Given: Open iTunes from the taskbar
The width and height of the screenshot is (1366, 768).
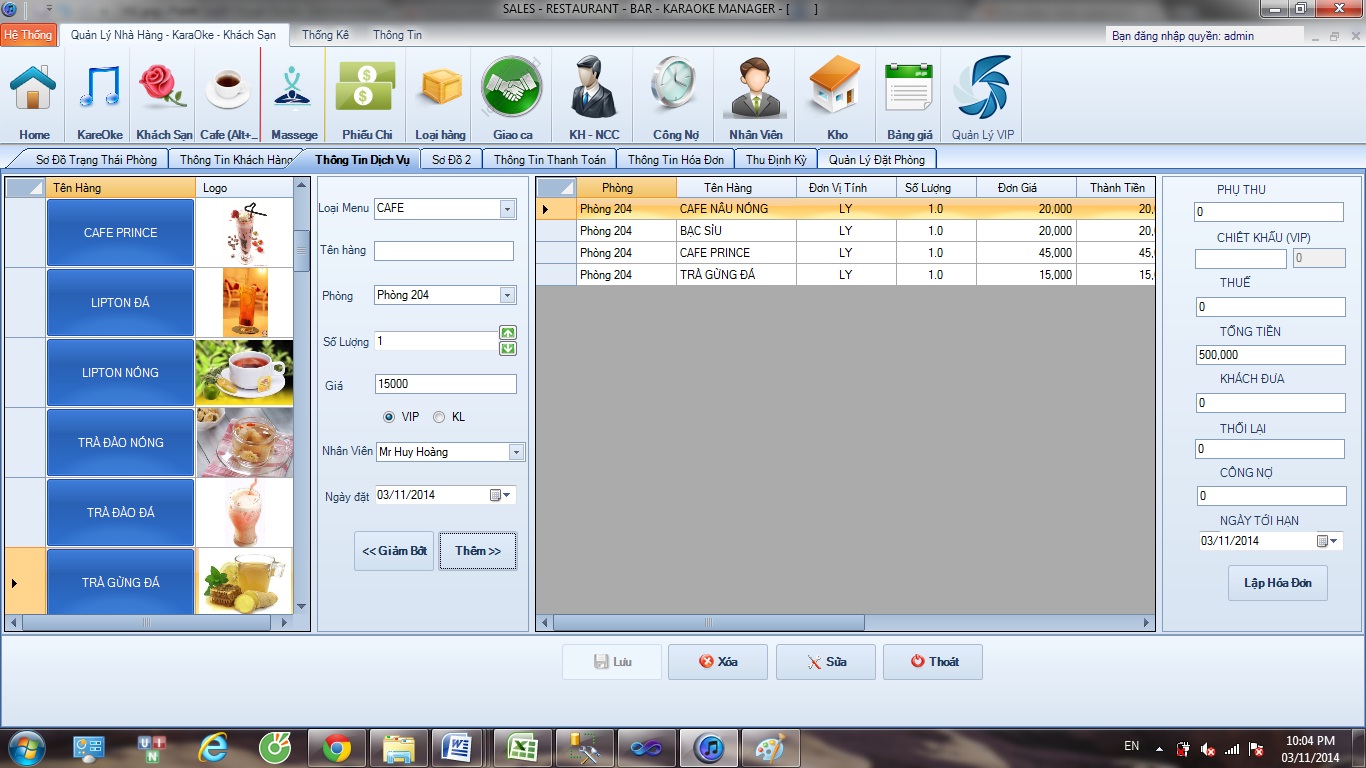Looking at the screenshot, I should pyautogui.click(x=709, y=748).
